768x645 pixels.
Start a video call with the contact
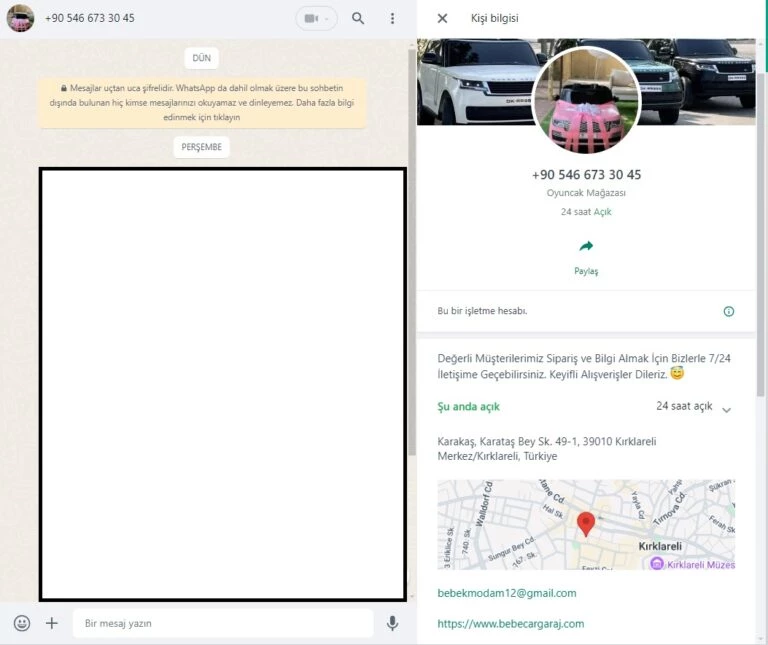(x=311, y=19)
